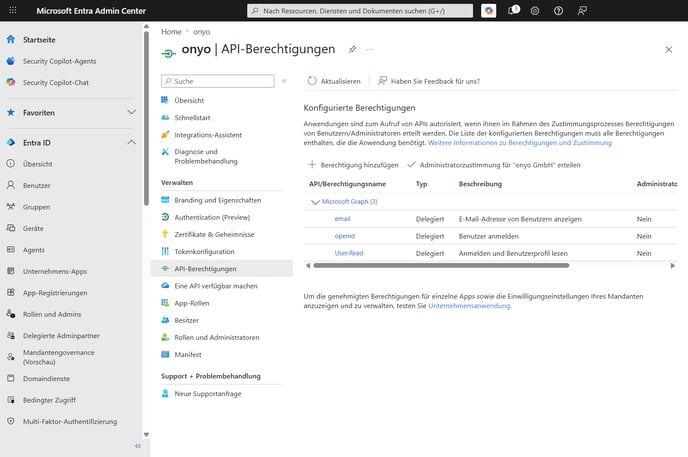Open Diagnose und Problembehandlung
This screenshot has height=457, width=688.
click(x=206, y=157)
